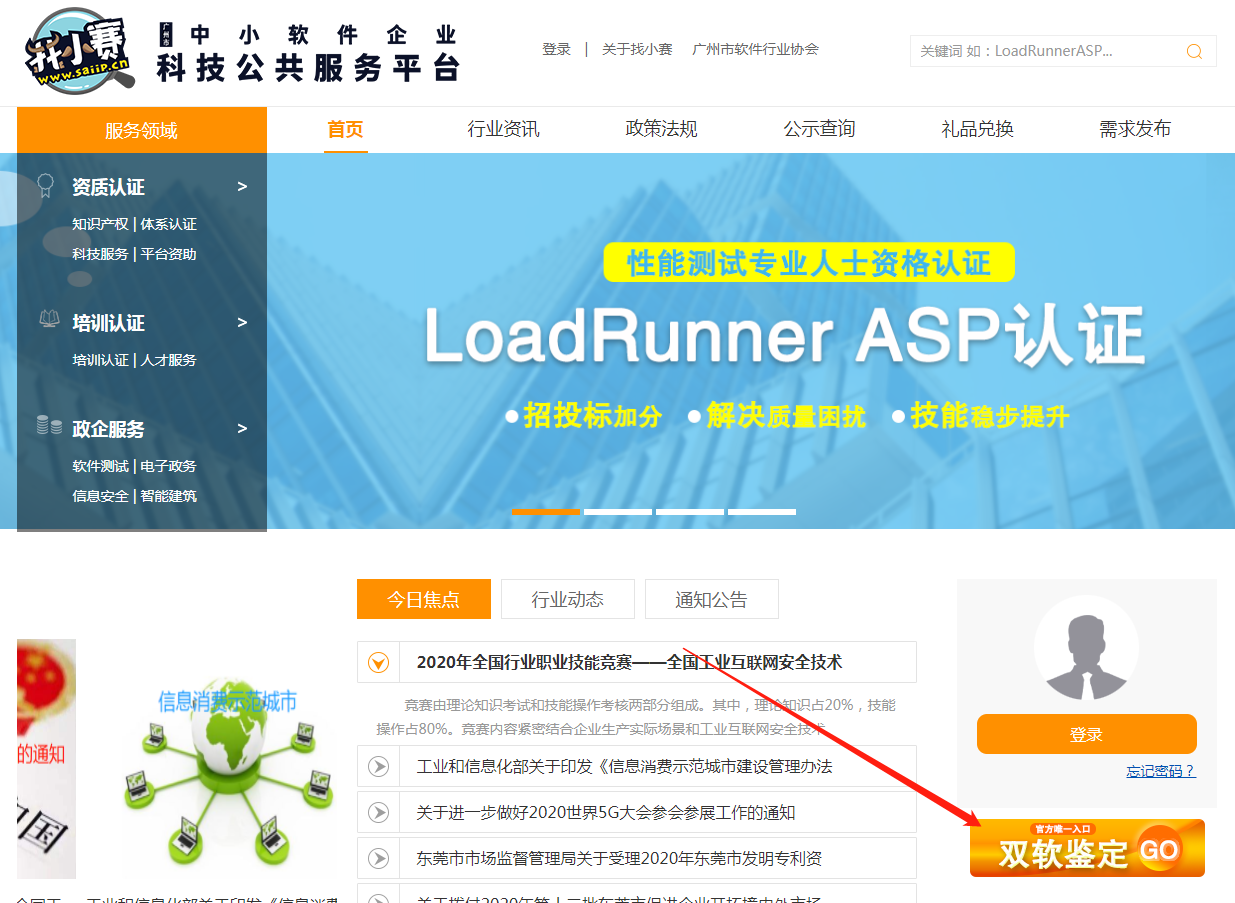1235x903 pixels.
Task: Click the 政企服务 coin stack icon
Action: click(x=49, y=426)
